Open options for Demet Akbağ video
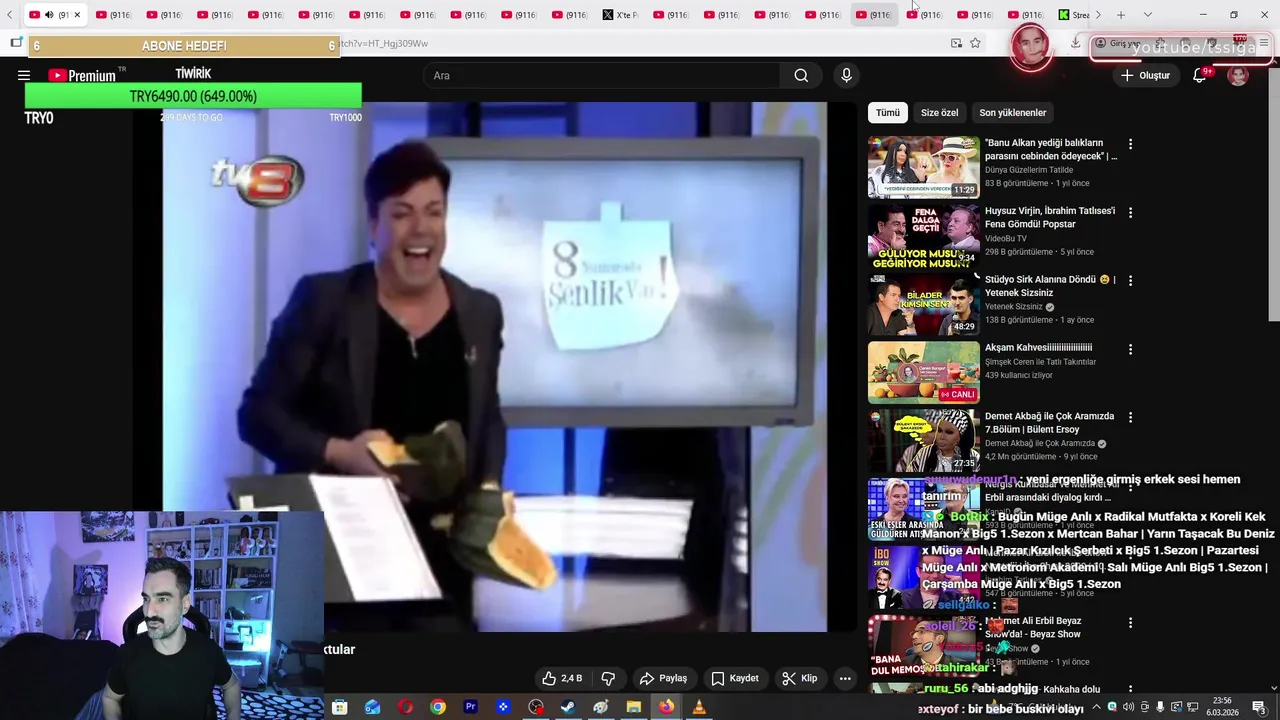Image resolution: width=1280 pixels, height=720 pixels. coord(1131,417)
